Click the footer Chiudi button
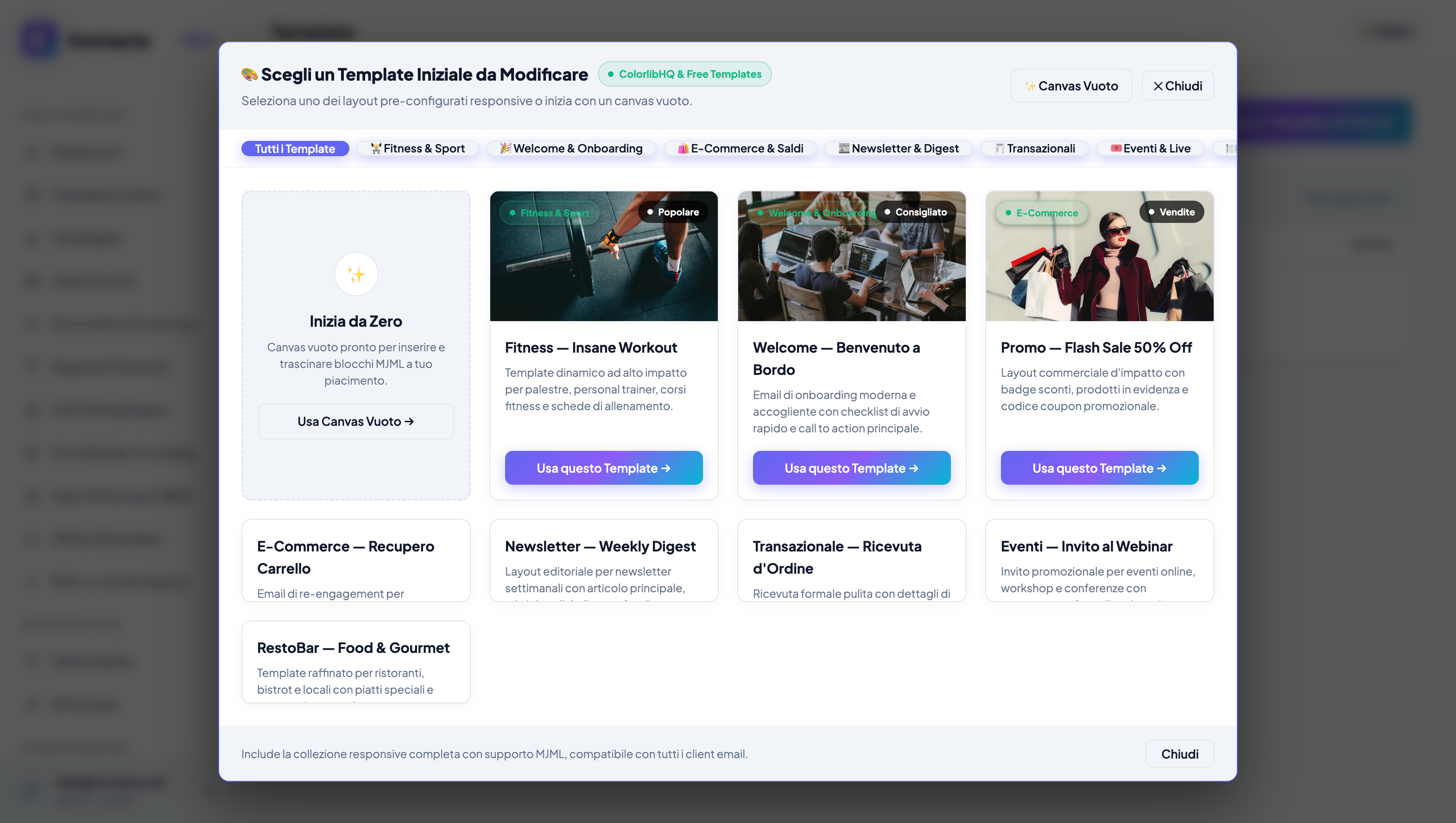The width and height of the screenshot is (1456, 823). click(x=1180, y=754)
